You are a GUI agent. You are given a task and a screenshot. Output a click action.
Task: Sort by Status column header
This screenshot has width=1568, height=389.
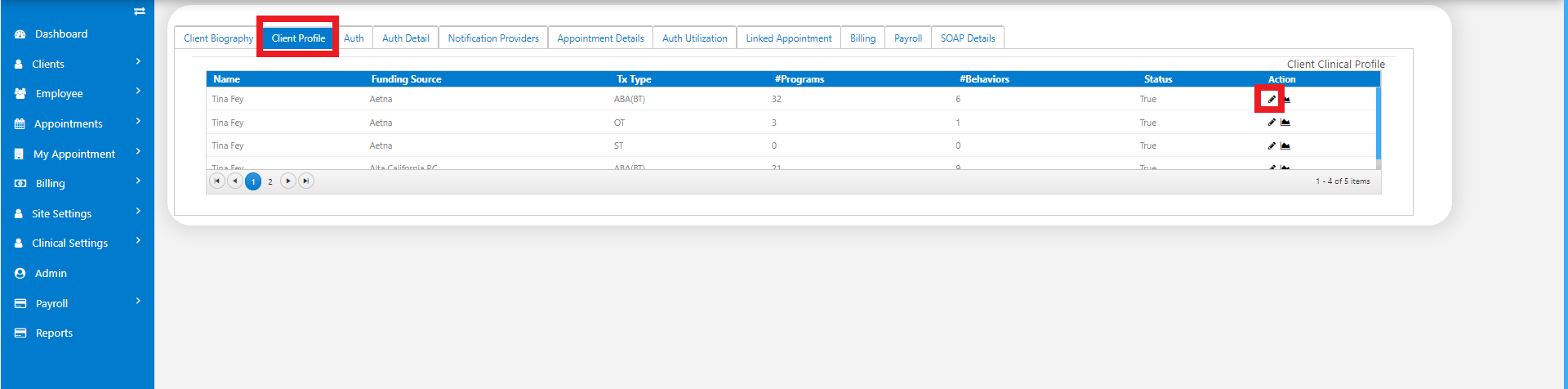click(1158, 79)
